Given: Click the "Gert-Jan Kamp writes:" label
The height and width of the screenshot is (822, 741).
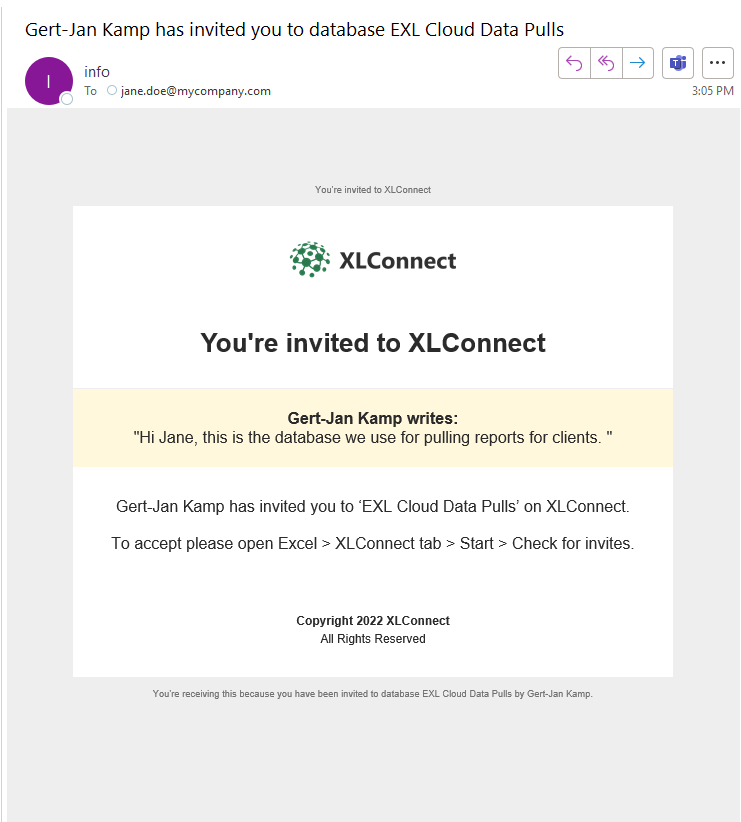Looking at the screenshot, I should [x=373, y=419].
